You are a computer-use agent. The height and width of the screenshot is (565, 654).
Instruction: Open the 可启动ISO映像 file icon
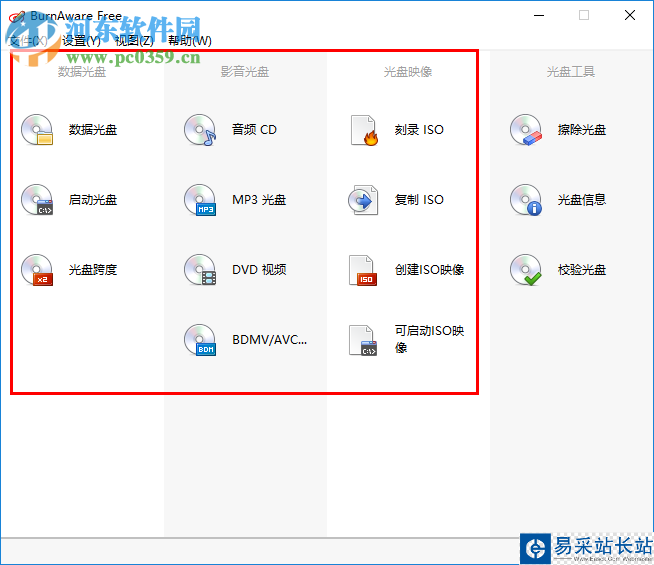pos(363,341)
